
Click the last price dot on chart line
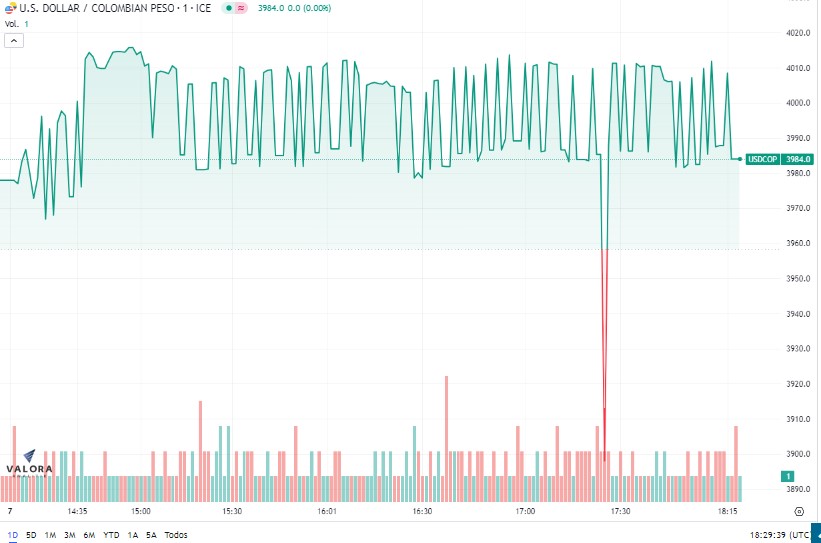(740, 159)
